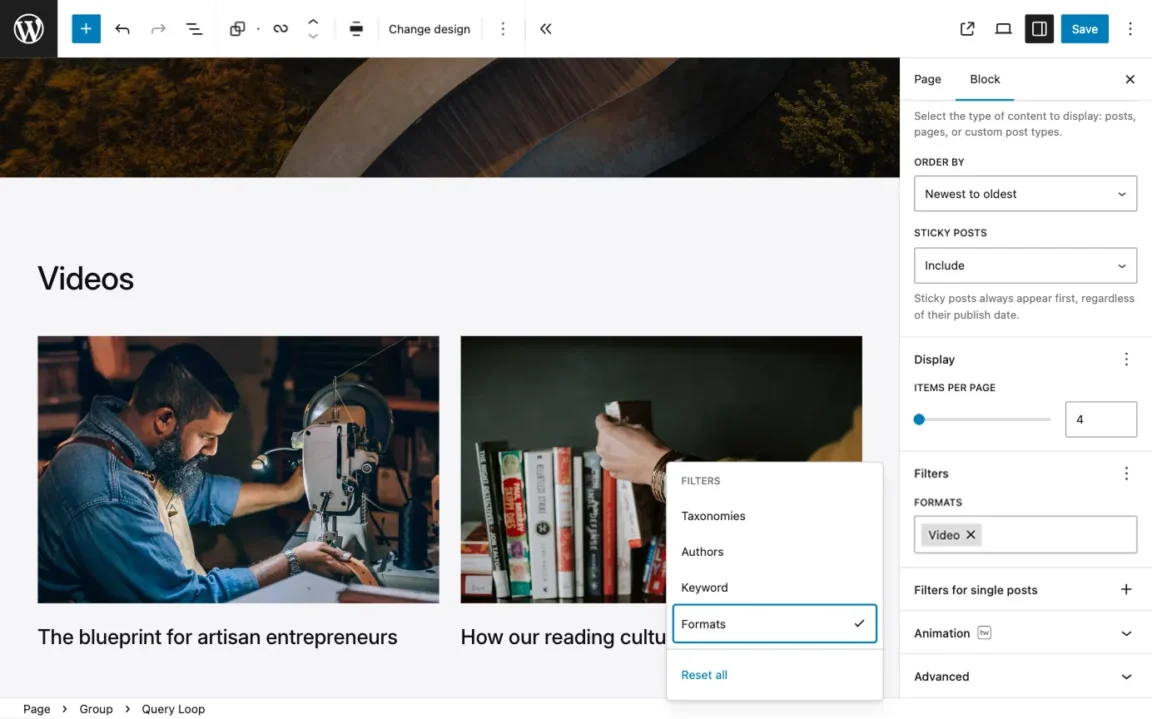Viewport: 1152px width, 719px height.
Task: Enable the Authors filter
Action: (702, 551)
